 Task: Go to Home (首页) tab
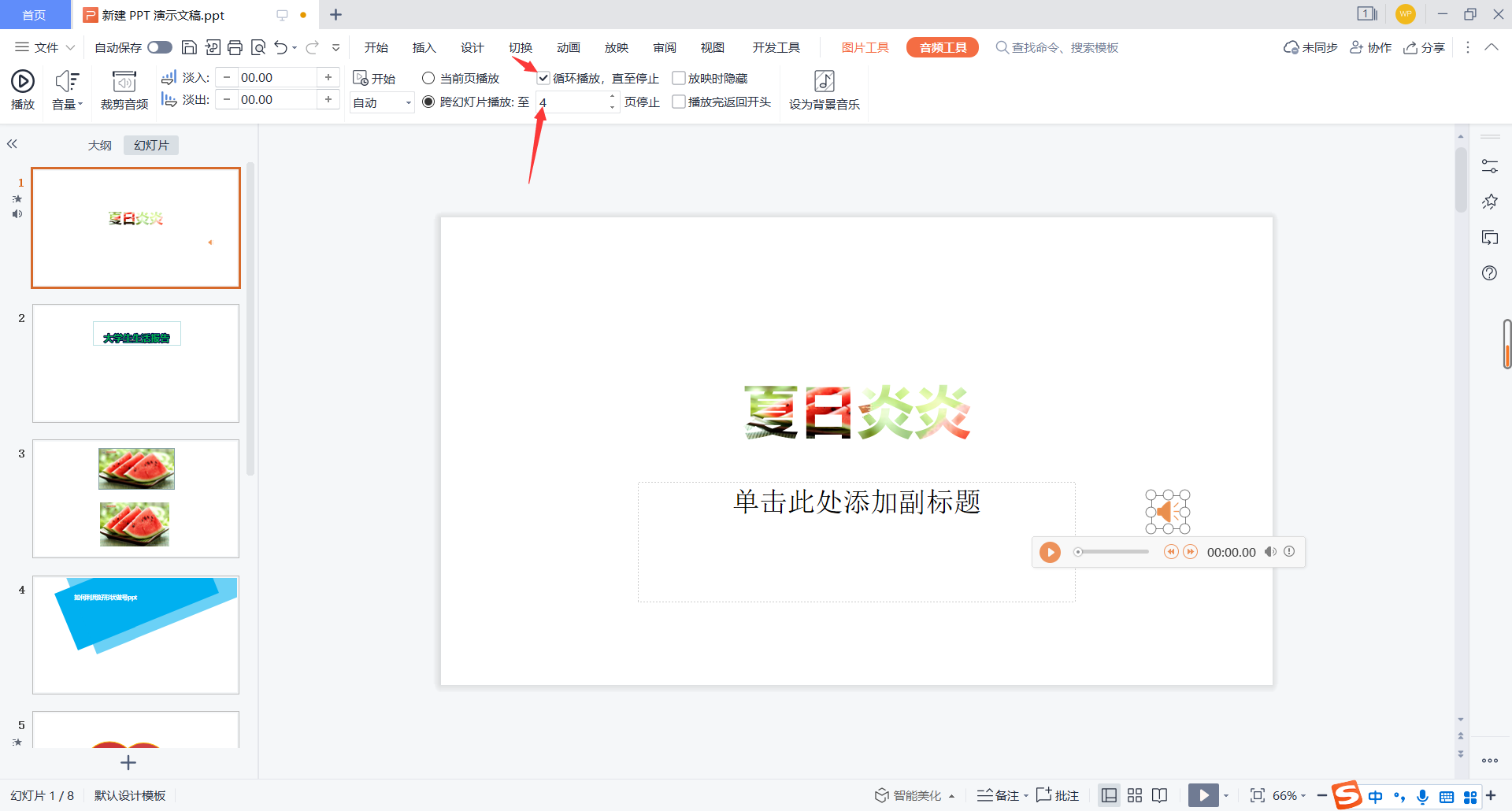click(x=34, y=15)
